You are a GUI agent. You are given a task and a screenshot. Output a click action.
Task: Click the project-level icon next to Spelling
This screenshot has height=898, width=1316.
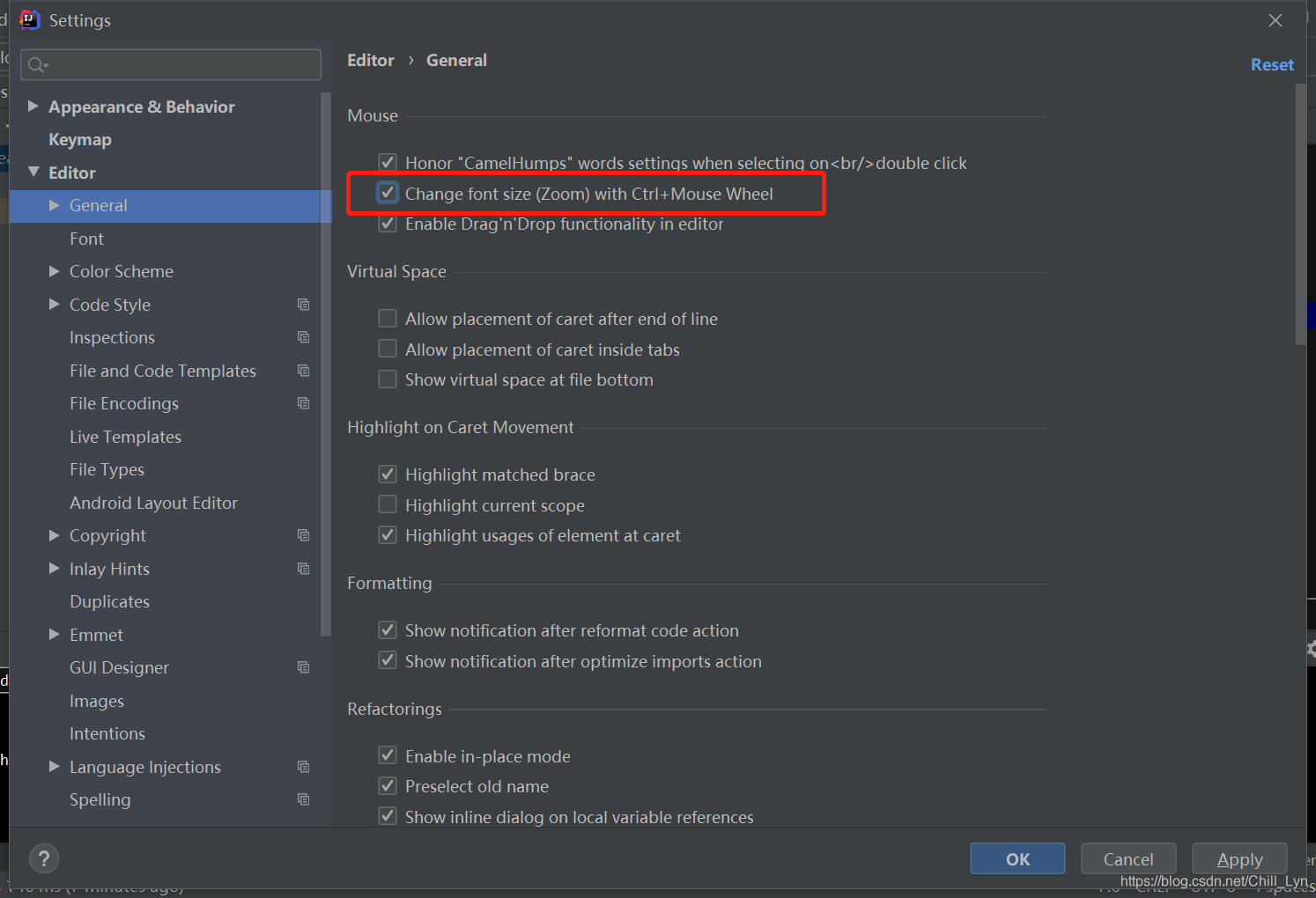pos(304,799)
